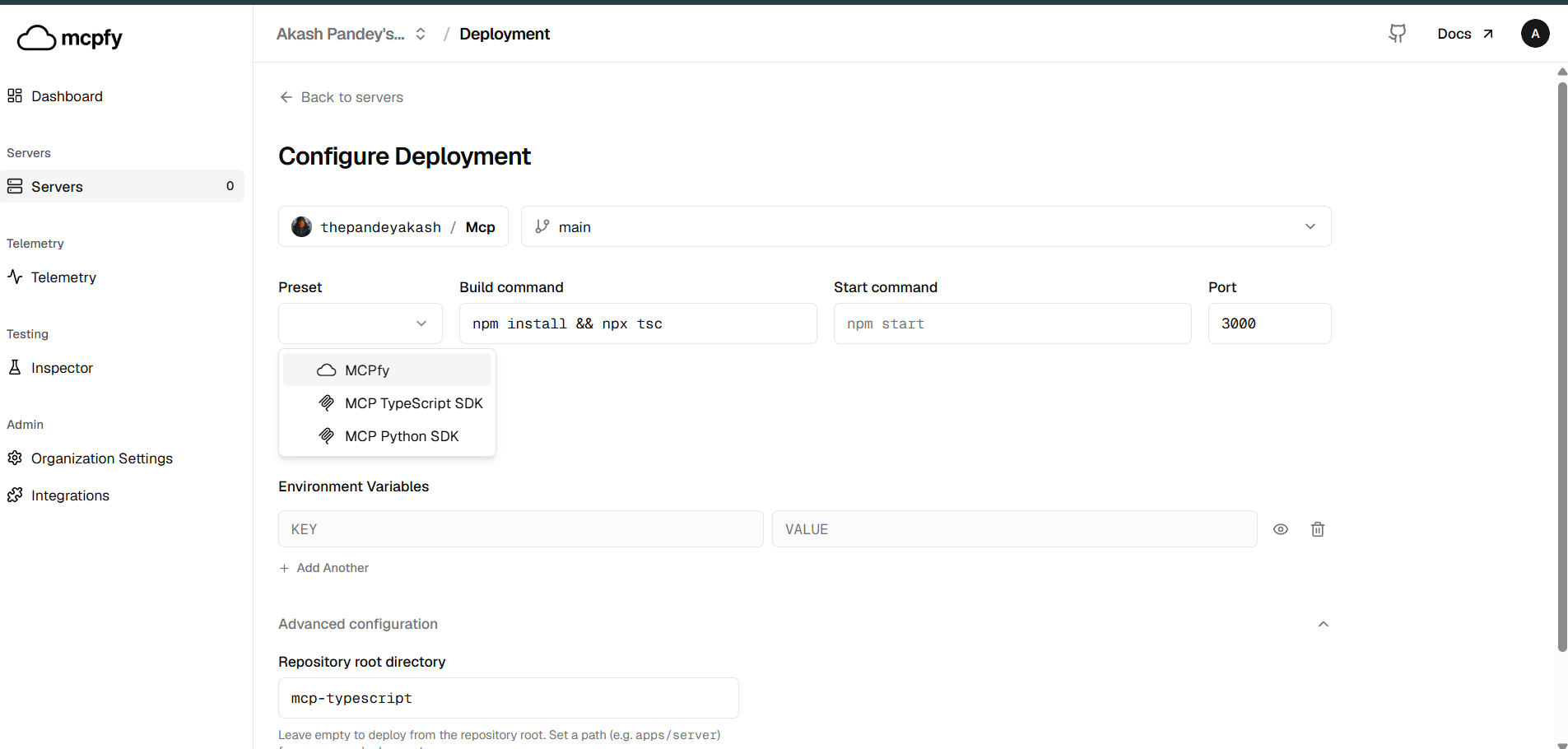Click the MCPfy cloud icon in preset list
The image size is (1568, 749).
click(327, 370)
